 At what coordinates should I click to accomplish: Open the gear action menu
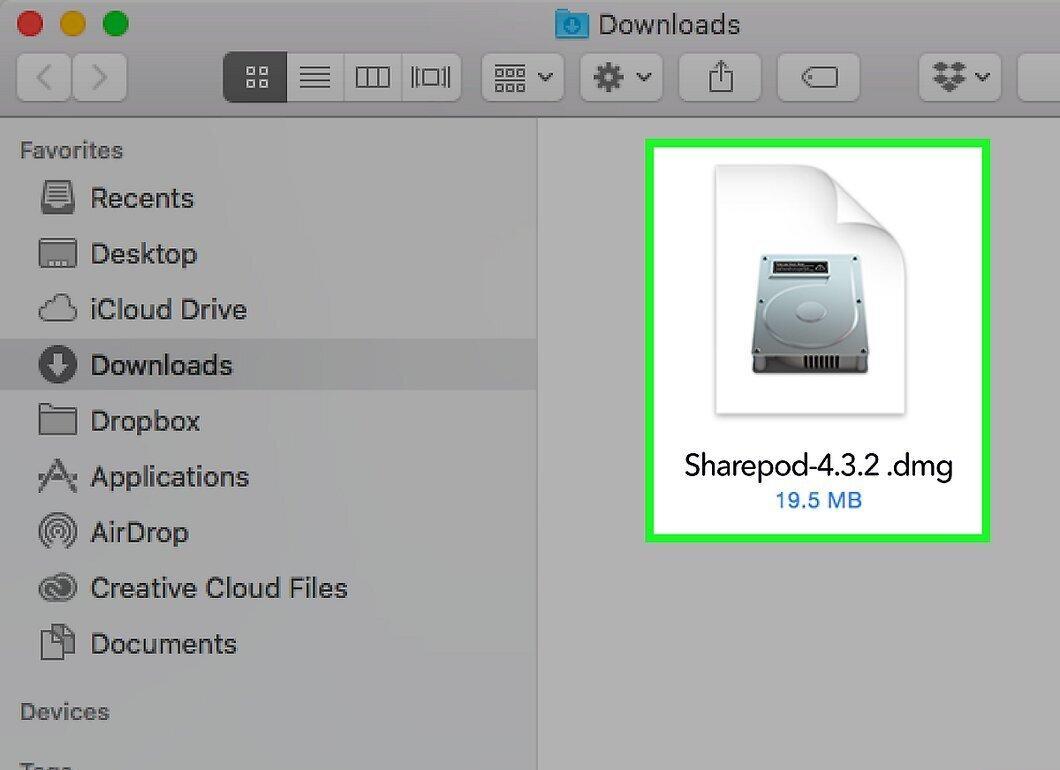621,77
